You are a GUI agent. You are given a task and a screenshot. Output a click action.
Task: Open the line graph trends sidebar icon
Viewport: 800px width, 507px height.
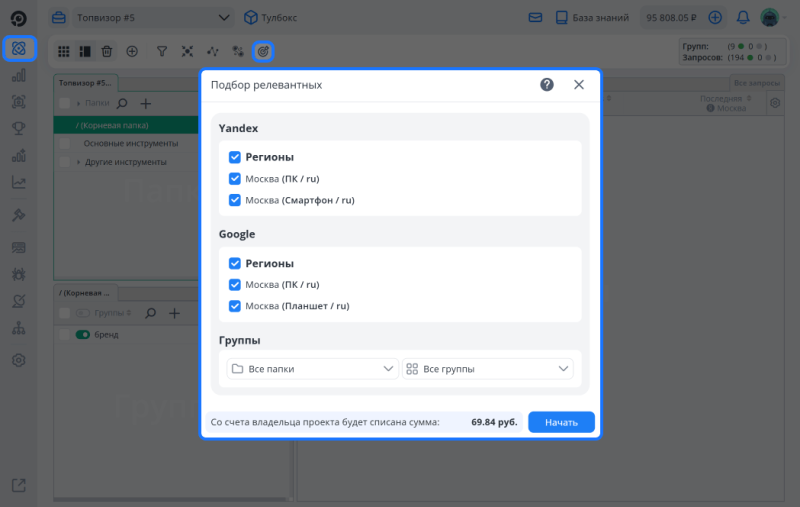pos(19,182)
